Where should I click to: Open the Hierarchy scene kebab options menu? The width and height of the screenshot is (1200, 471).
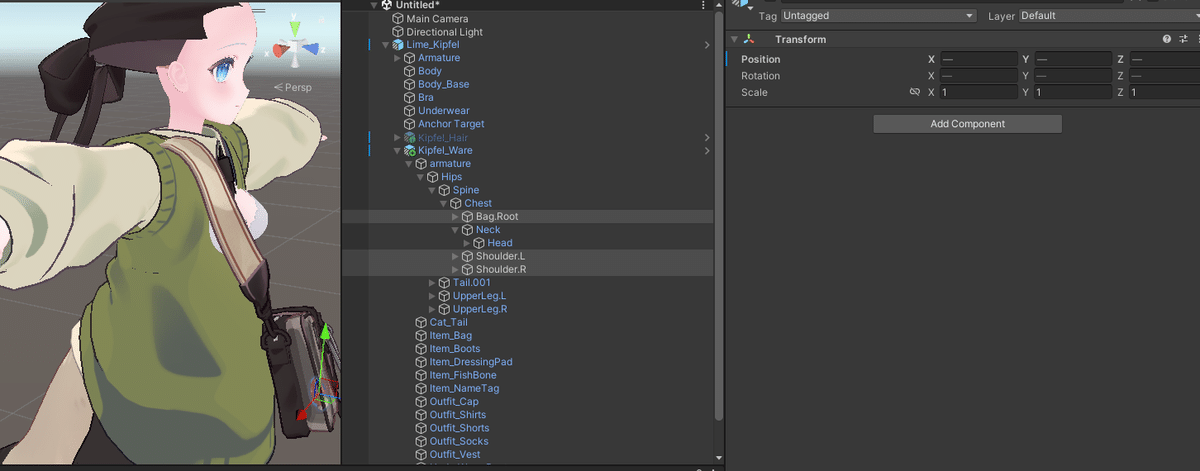coord(704,5)
